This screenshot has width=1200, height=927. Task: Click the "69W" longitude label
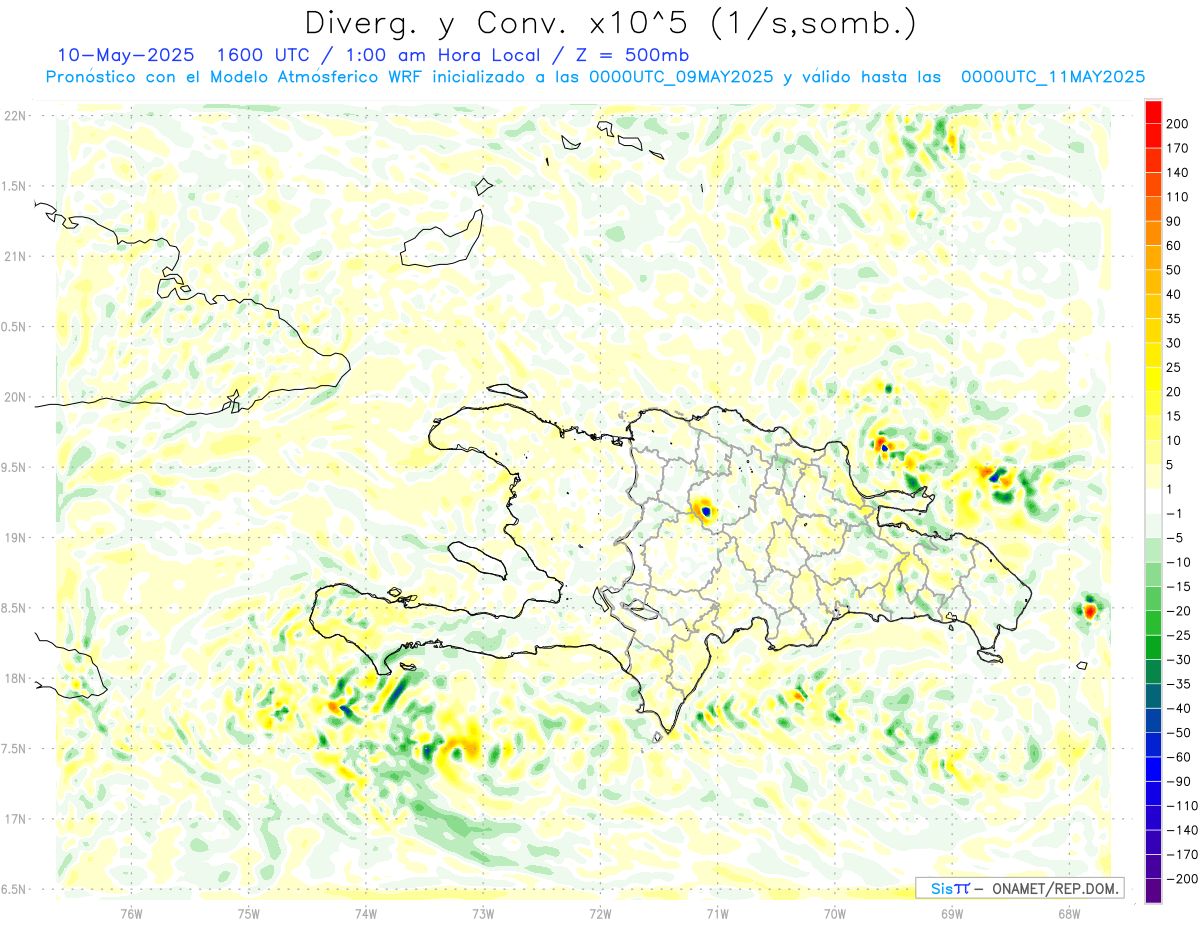(952, 913)
